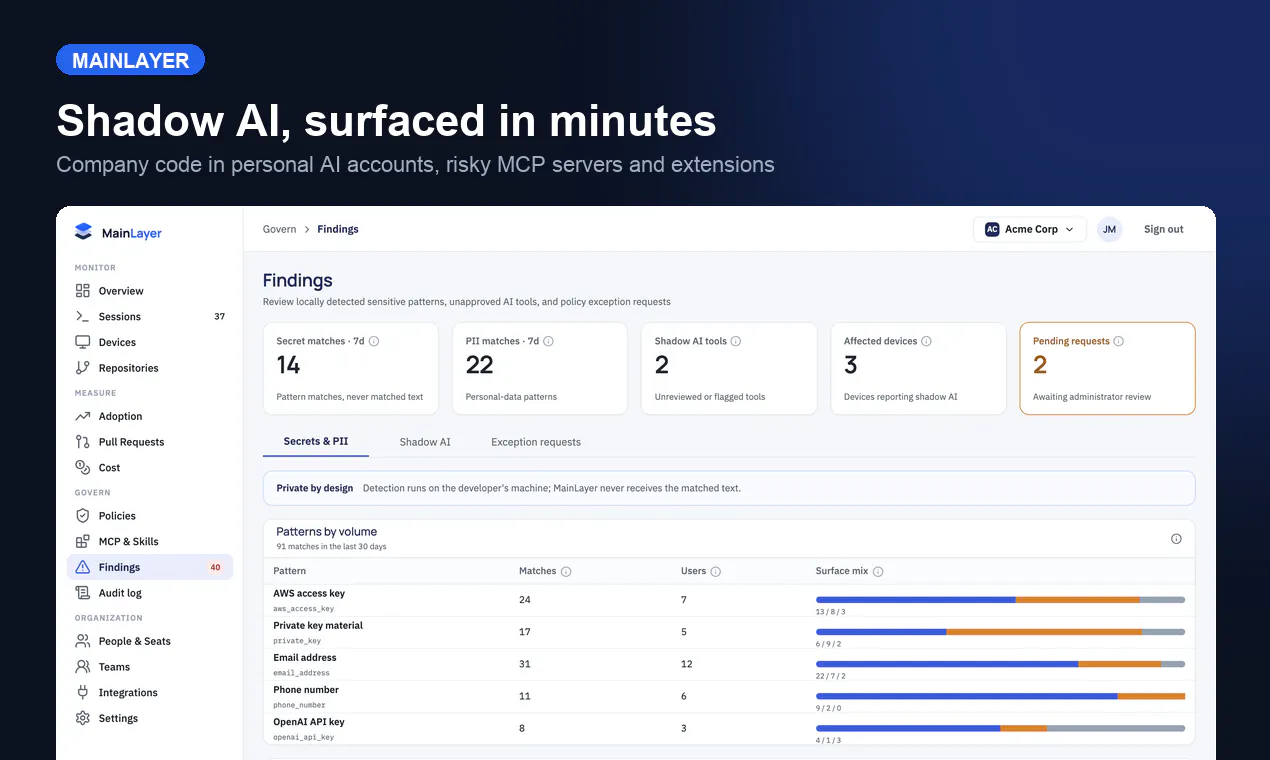Click info icon beside Shadow AI tools
This screenshot has width=1270, height=760.
point(736,341)
